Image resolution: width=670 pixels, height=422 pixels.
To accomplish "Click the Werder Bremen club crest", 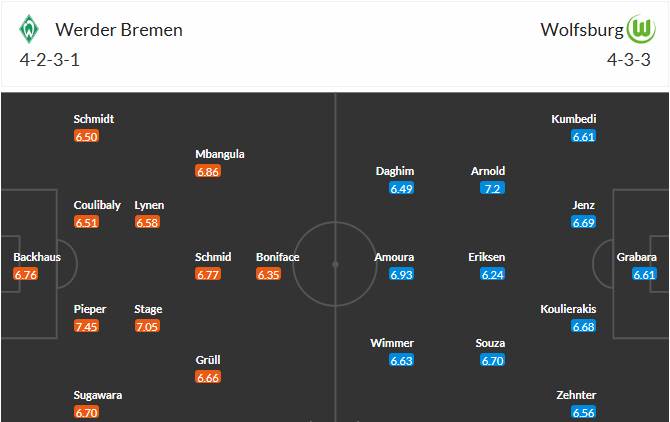I will [x=28, y=30].
